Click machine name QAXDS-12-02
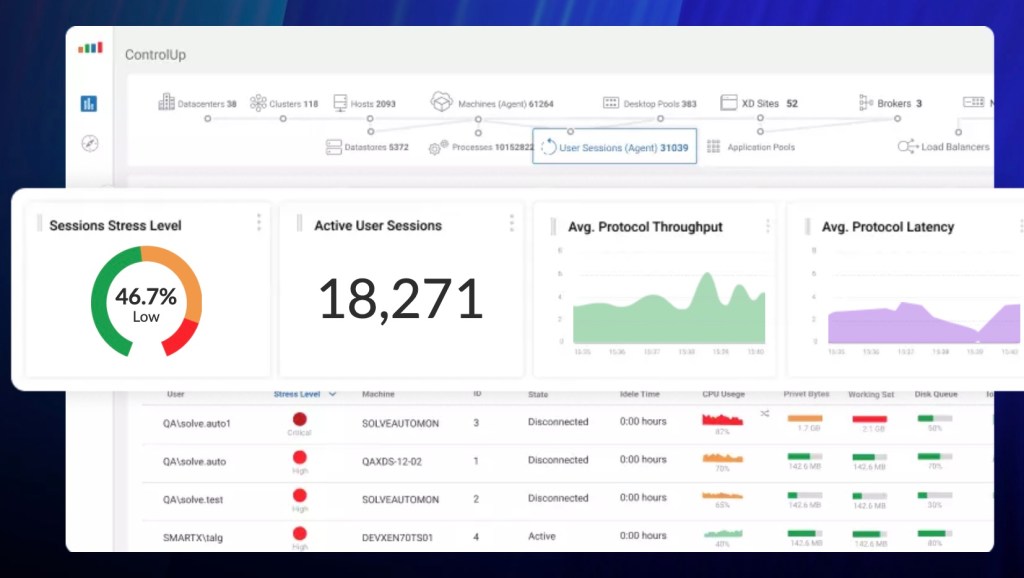The height and width of the screenshot is (578, 1024). pyautogui.click(x=392, y=461)
